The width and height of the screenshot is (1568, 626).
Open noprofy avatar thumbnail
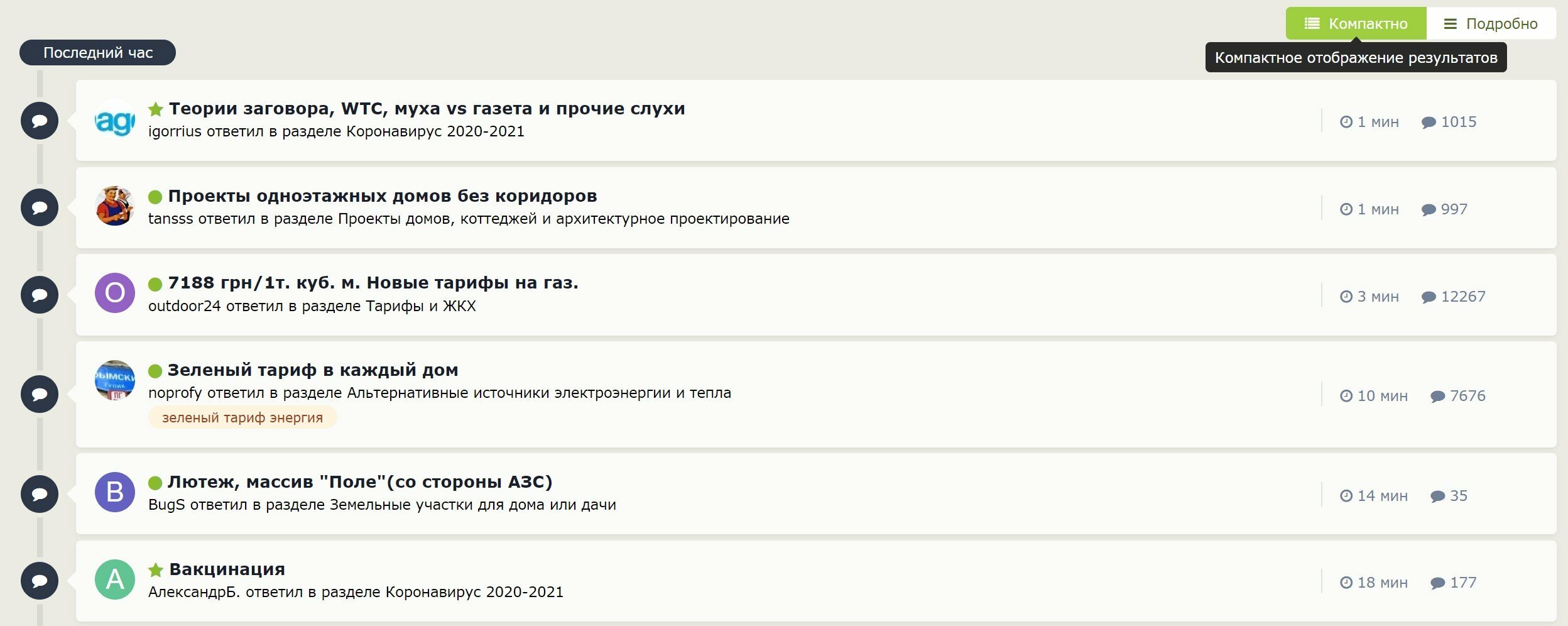[115, 380]
